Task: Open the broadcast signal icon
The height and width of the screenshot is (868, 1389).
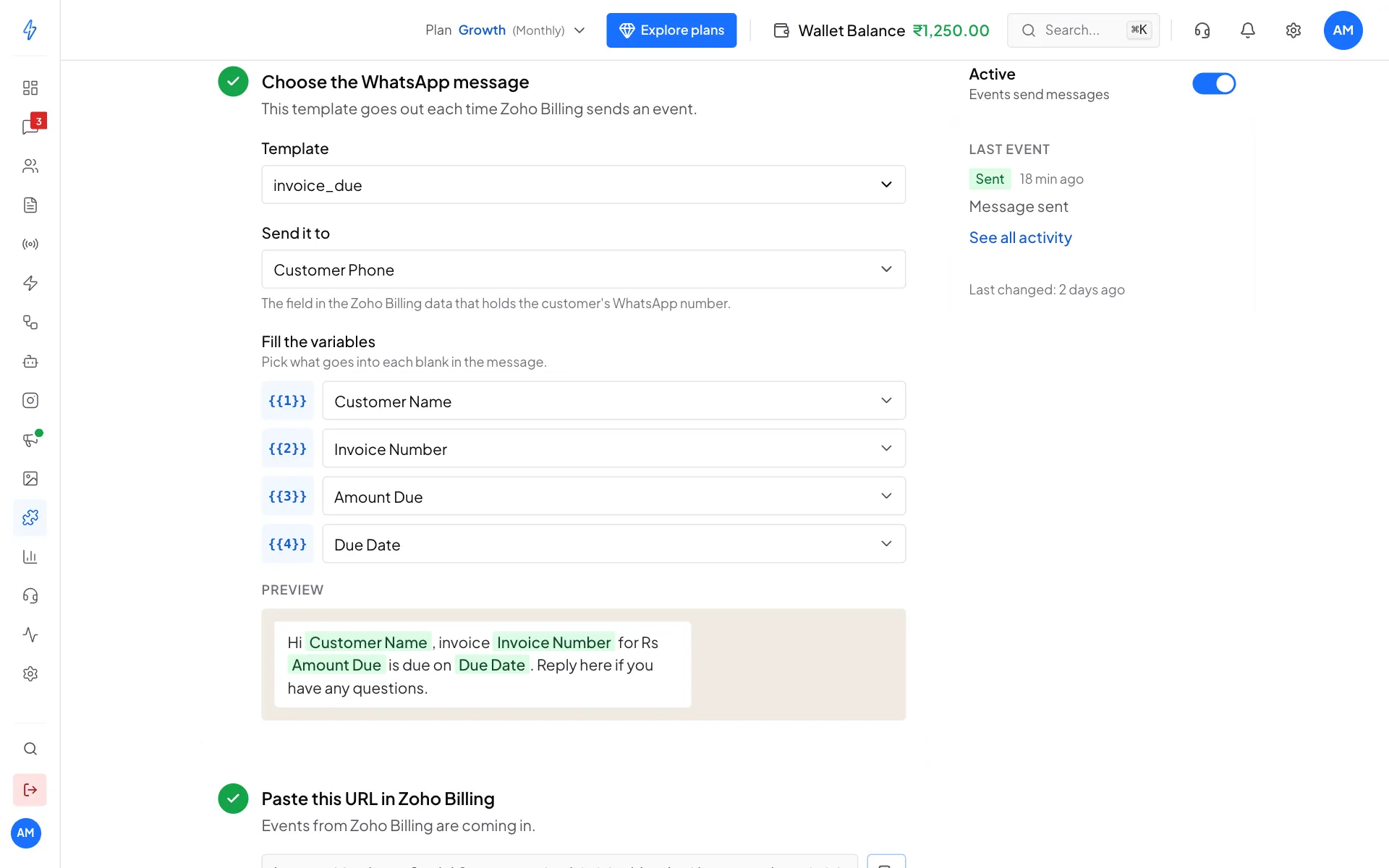Action: coord(30,244)
